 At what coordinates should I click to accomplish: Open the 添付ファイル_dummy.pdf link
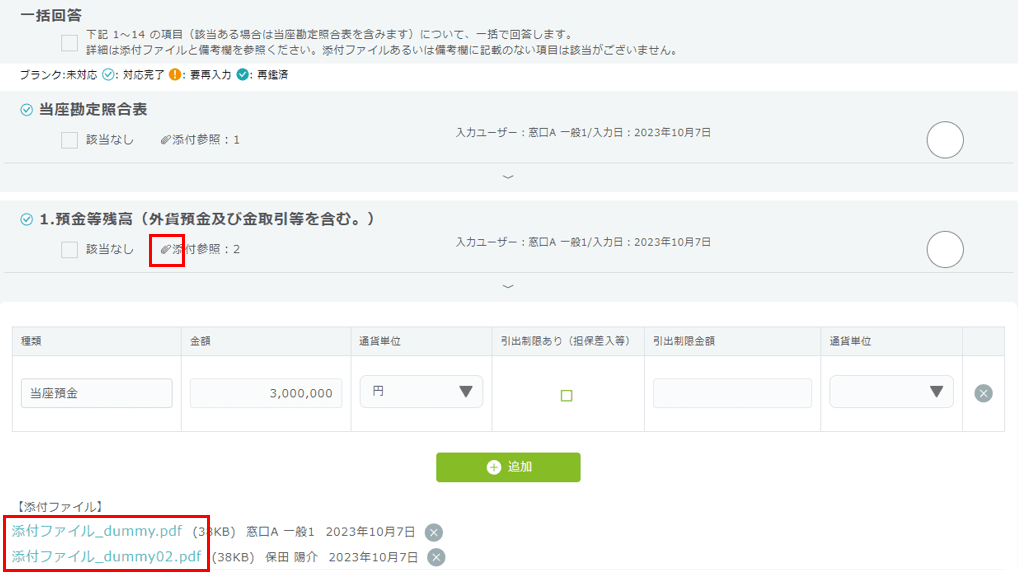pyautogui.click(x=97, y=531)
